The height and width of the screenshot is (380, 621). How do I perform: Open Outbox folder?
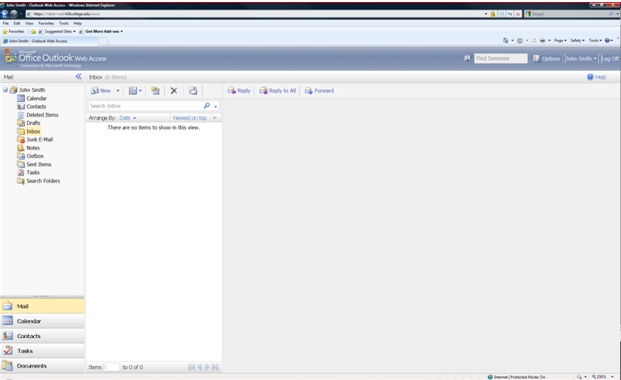[x=35, y=156]
